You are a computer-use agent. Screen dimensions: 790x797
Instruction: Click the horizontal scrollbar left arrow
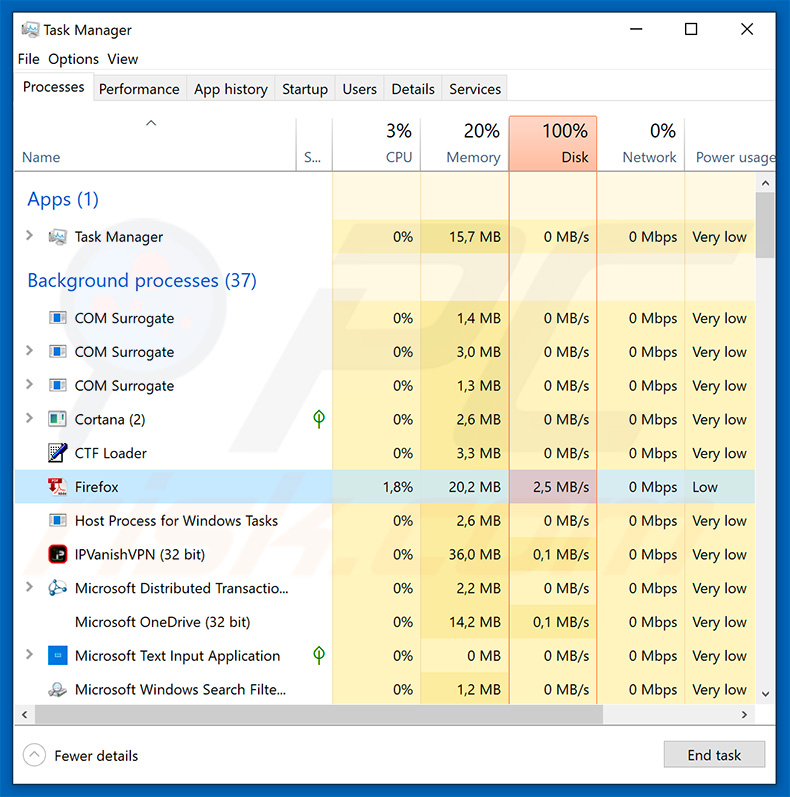point(24,714)
